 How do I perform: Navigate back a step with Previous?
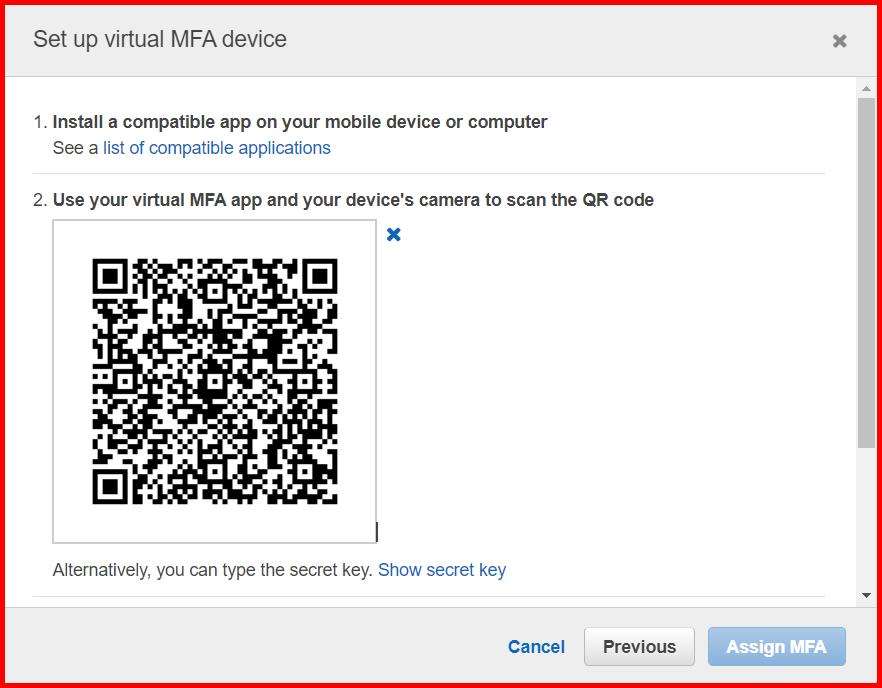coord(639,646)
